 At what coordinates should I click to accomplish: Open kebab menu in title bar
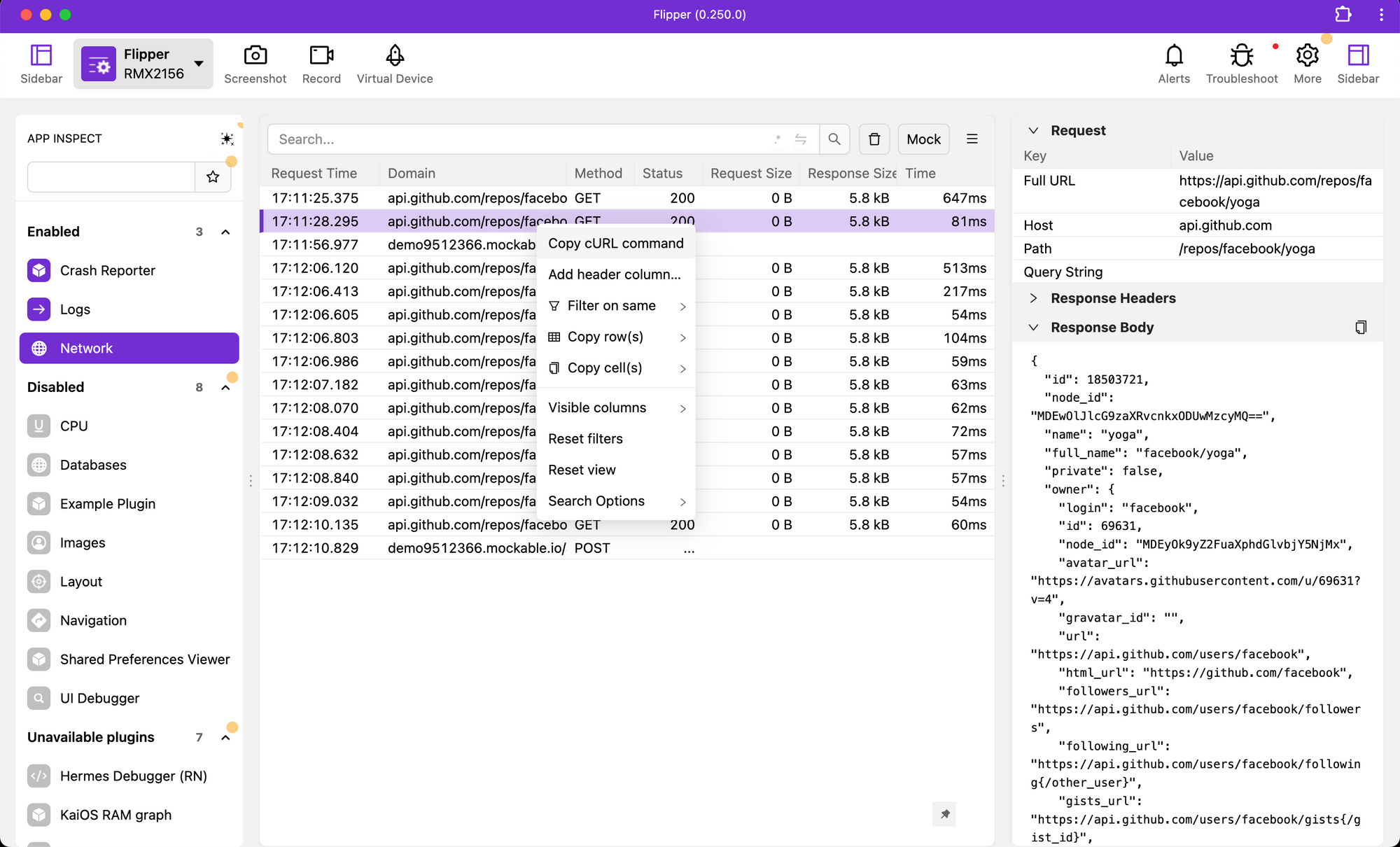pos(1381,15)
